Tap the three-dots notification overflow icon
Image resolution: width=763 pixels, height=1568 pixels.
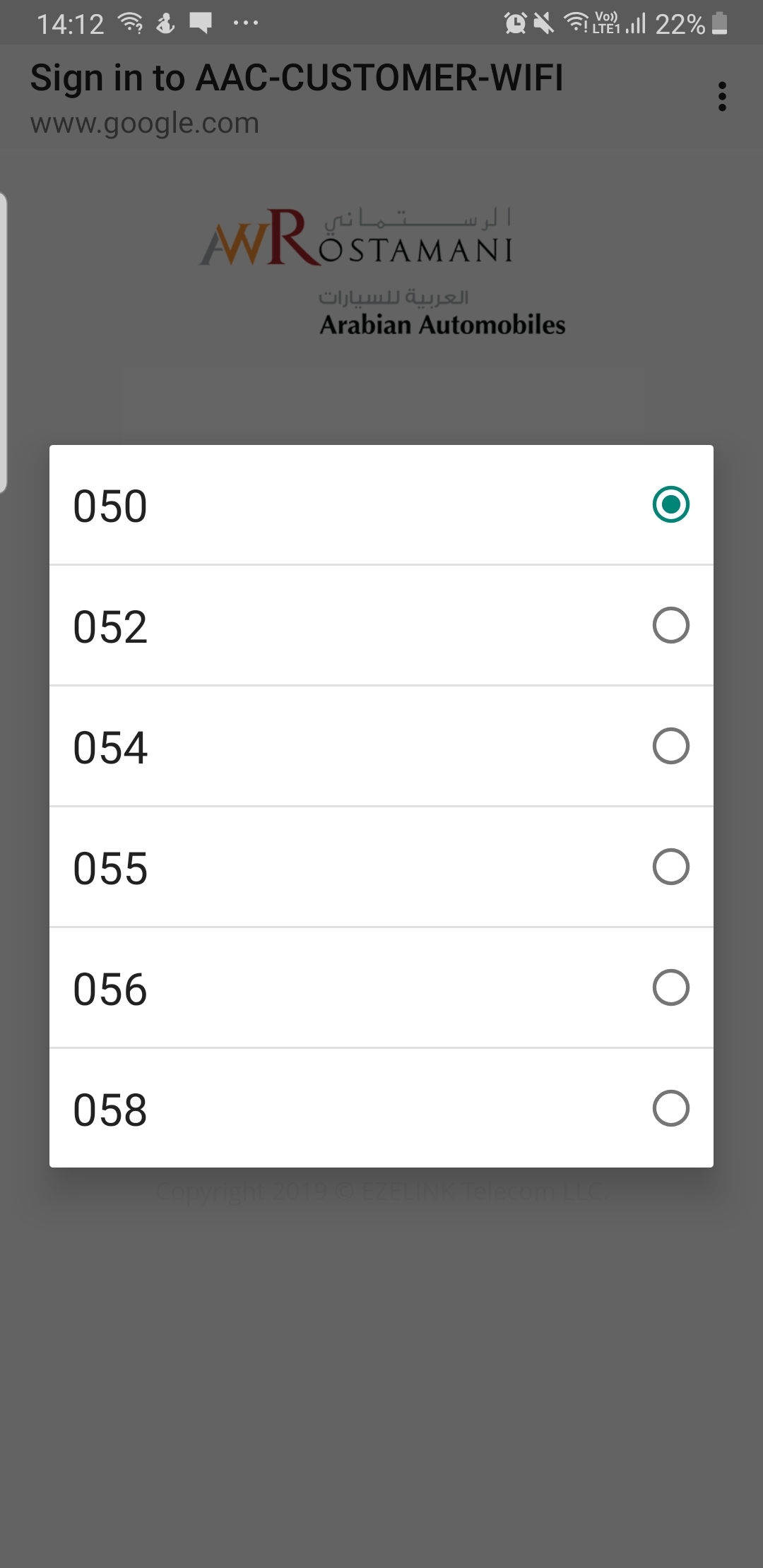(x=245, y=24)
